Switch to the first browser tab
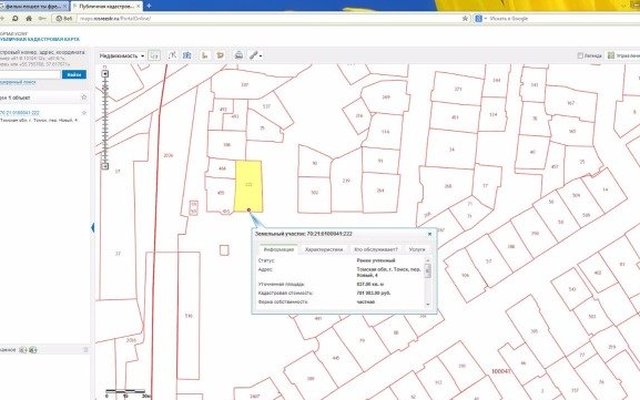Image resolution: width=640 pixels, height=400 pixels. [x=34, y=7]
